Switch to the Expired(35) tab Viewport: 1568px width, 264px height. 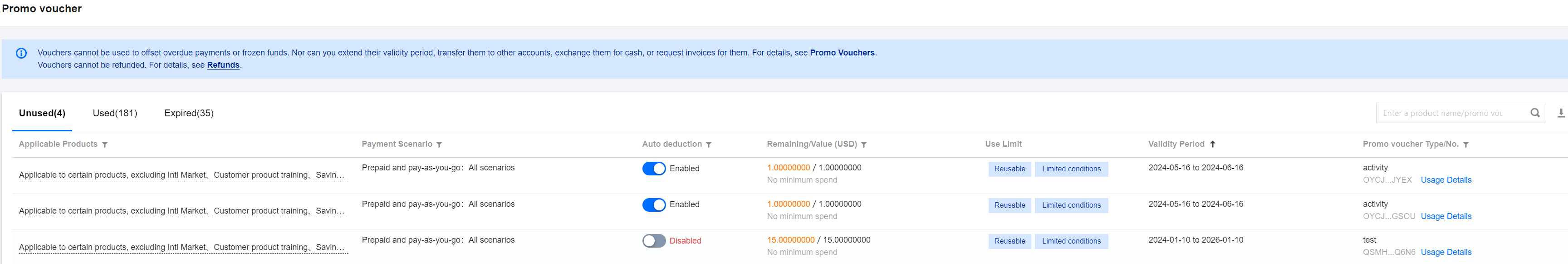point(189,114)
